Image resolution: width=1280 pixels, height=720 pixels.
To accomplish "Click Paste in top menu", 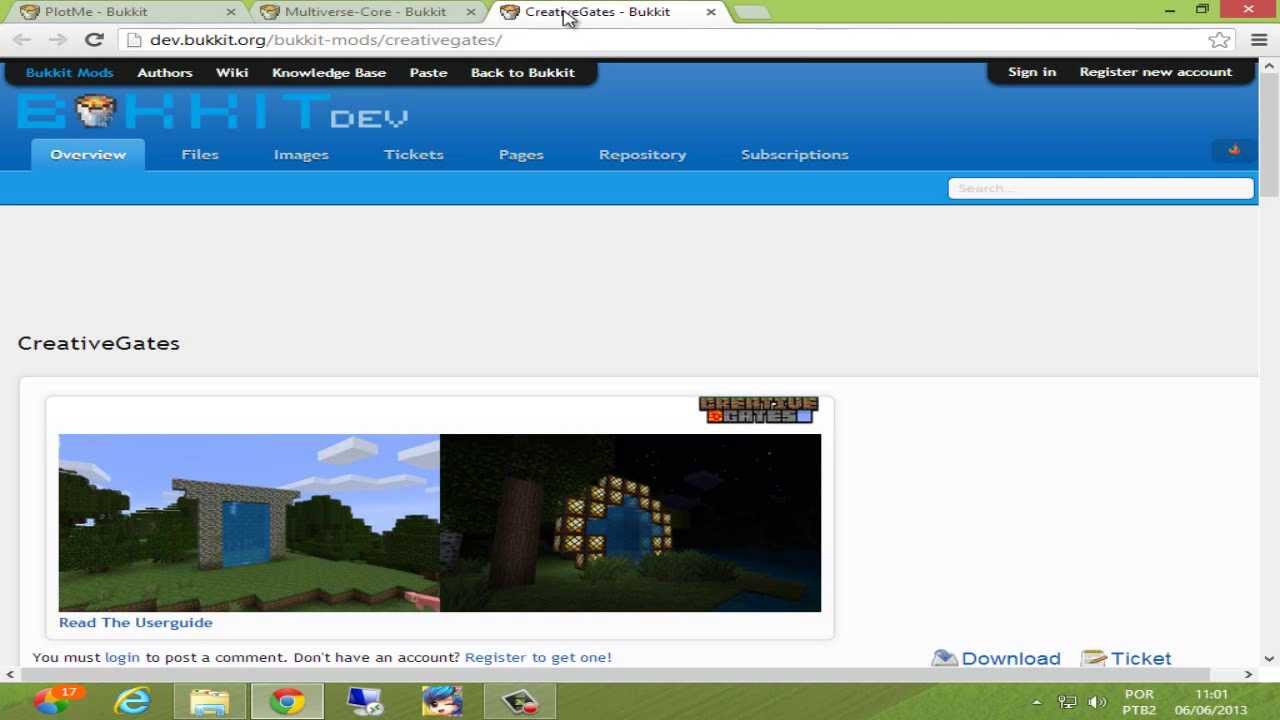I will point(428,72).
